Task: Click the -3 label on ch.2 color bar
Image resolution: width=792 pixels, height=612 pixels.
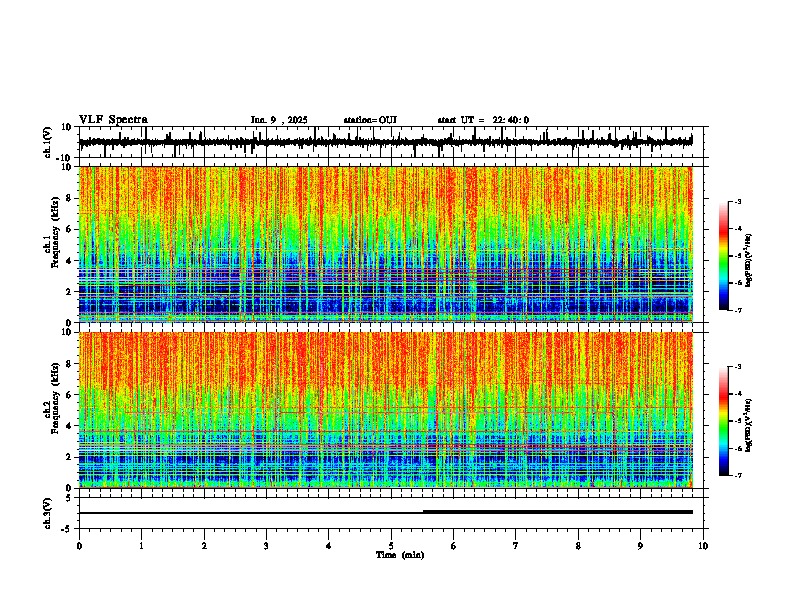Action: [737, 367]
